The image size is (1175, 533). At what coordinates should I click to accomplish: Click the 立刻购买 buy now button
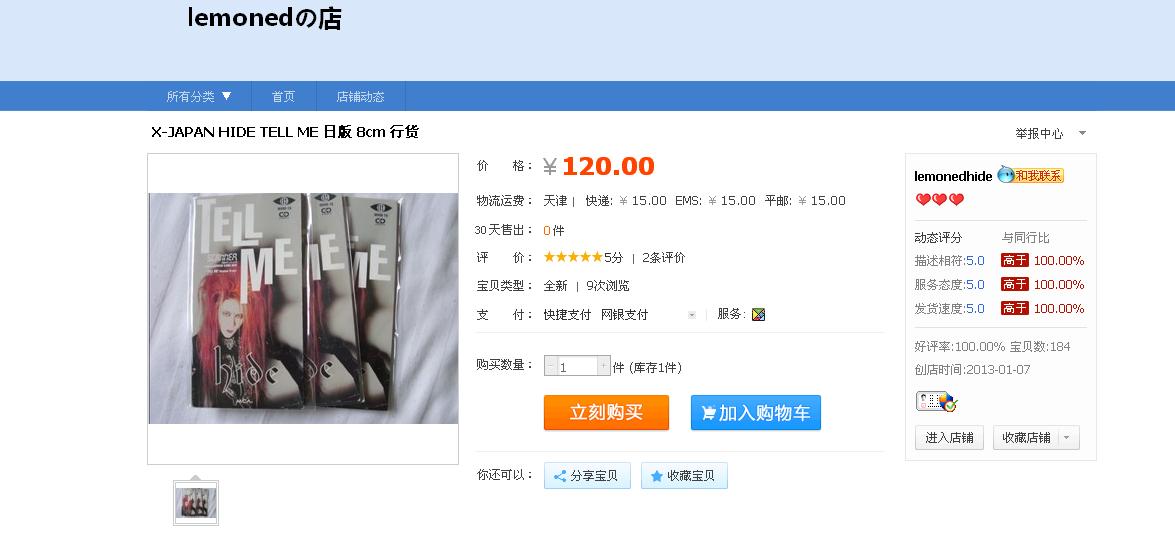pyautogui.click(x=606, y=413)
